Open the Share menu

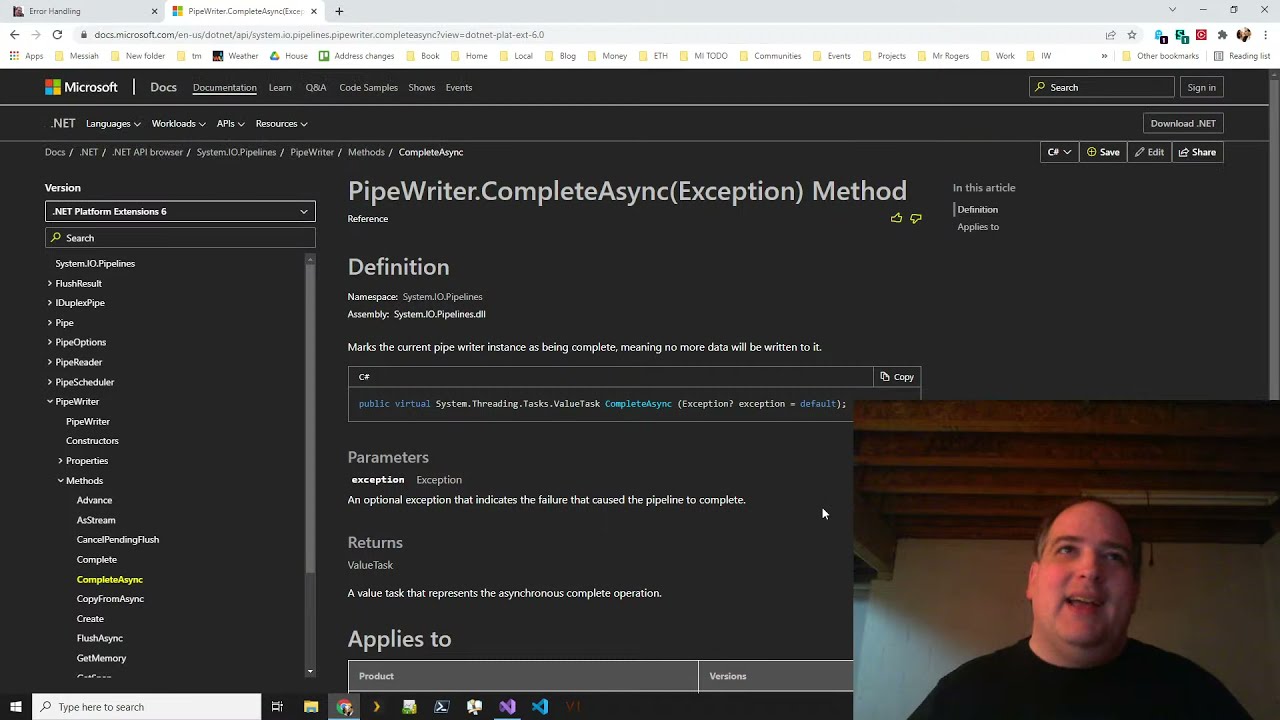[x=1197, y=152]
